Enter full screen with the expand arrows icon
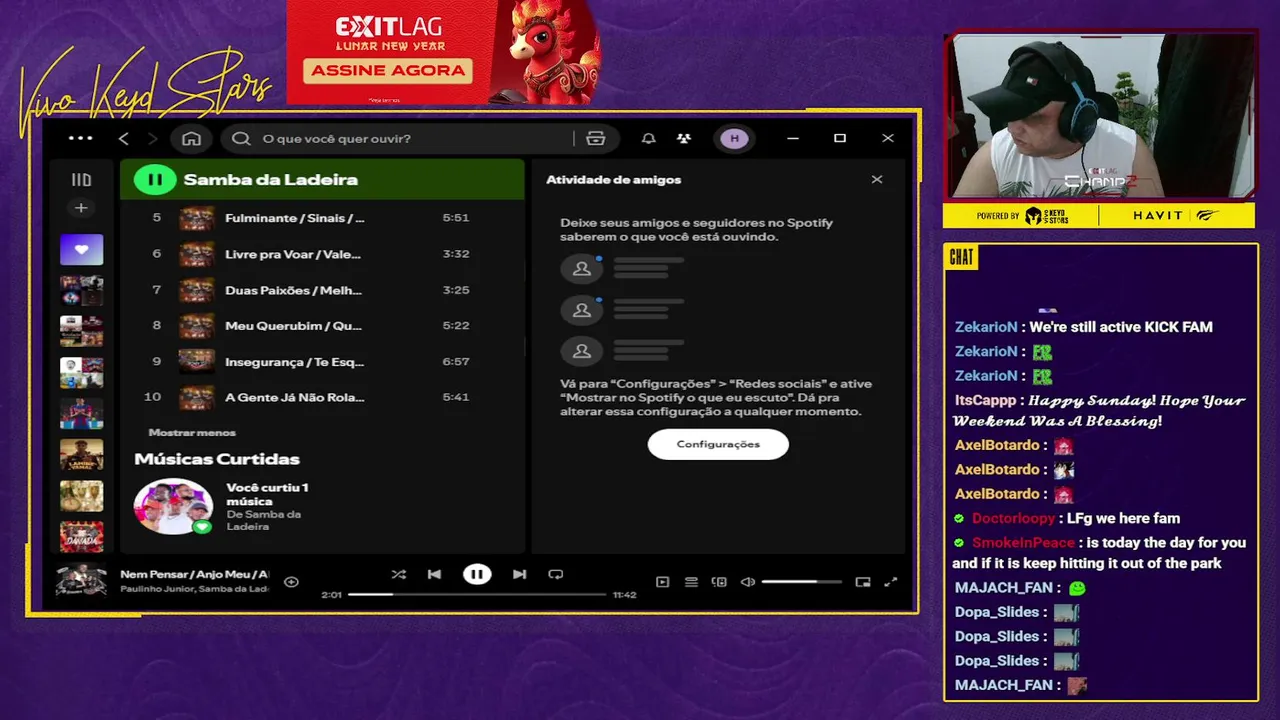This screenshot has height=720, width=1280. [x=891, y=582]
